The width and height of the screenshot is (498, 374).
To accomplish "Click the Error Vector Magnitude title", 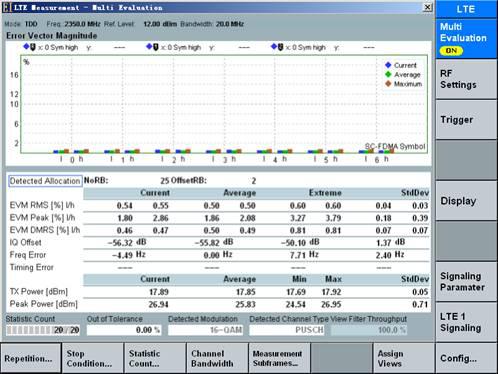I will 52,36.
